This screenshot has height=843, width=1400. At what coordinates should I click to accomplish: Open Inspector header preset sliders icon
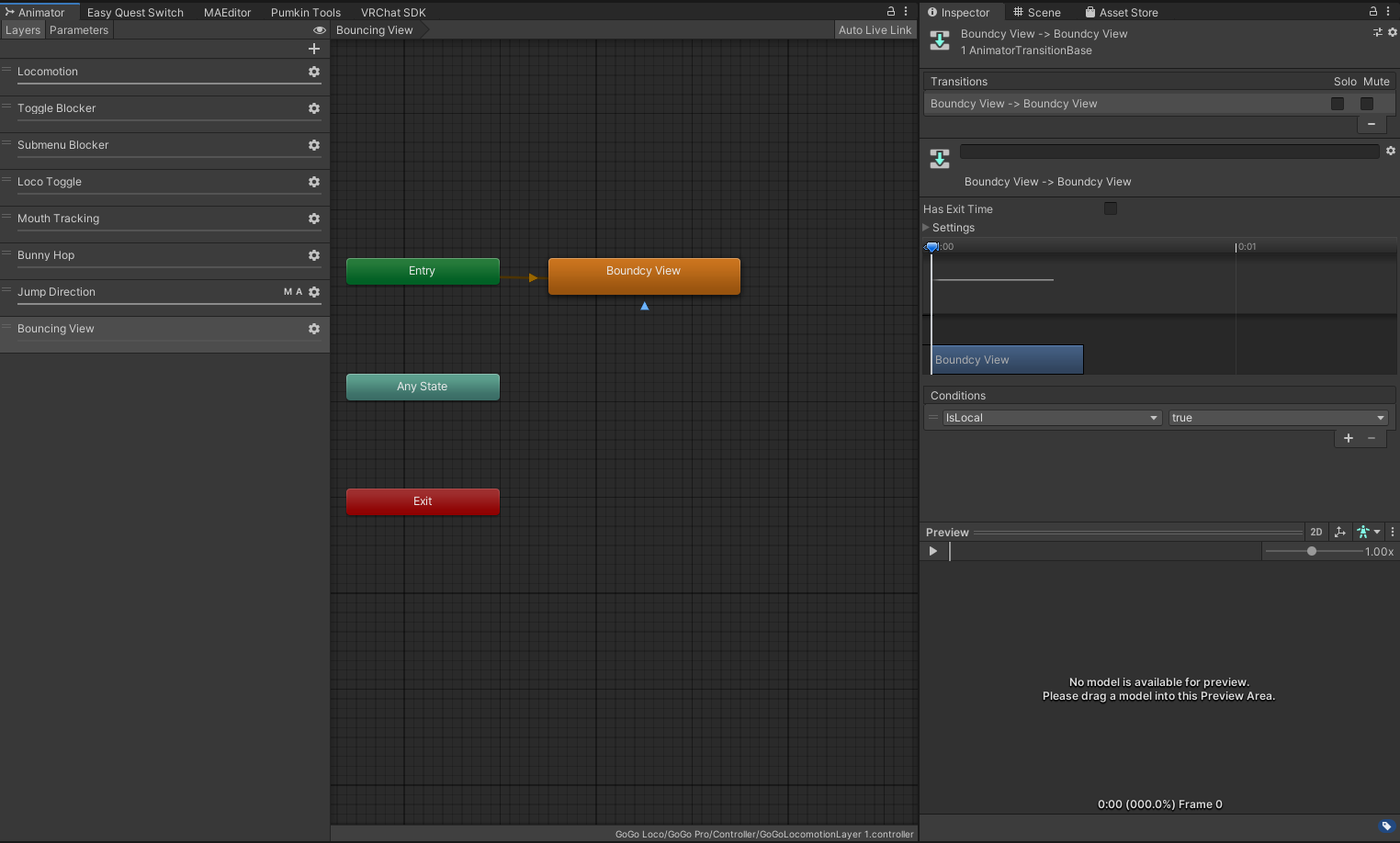1377,32
